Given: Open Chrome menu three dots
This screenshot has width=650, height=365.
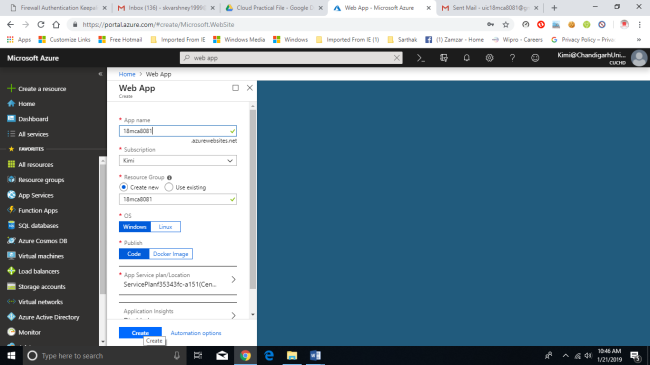Looking at the screenshot, I should (x=640, y=24).
